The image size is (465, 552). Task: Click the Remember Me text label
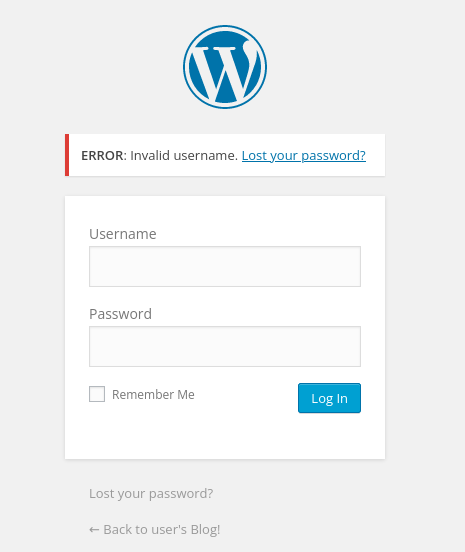pos(153,395)
